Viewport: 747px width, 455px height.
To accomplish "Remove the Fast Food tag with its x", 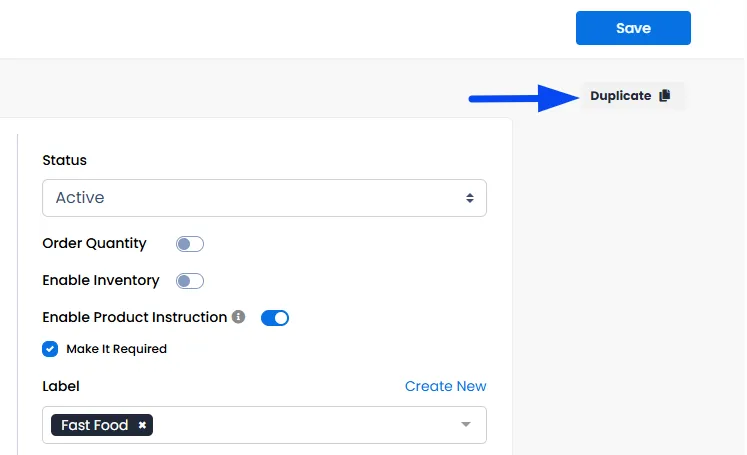I will point(142,425).
